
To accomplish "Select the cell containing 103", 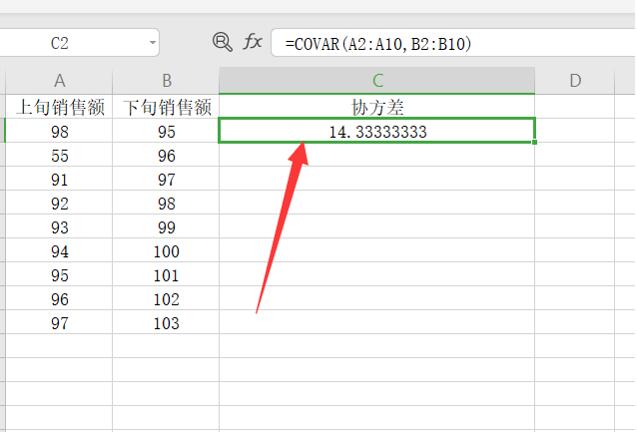I will pyautogui.click(x=166, y=323).
